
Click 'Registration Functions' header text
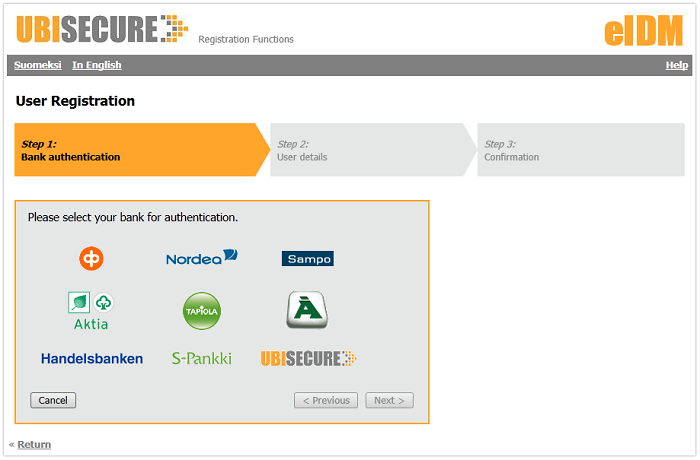coord(246,39)
